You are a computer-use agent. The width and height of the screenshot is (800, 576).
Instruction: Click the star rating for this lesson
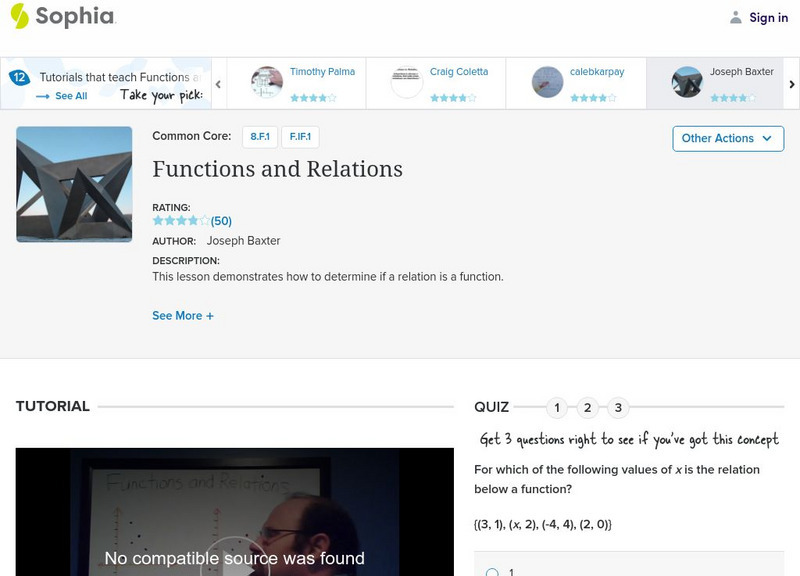point(181,221)
